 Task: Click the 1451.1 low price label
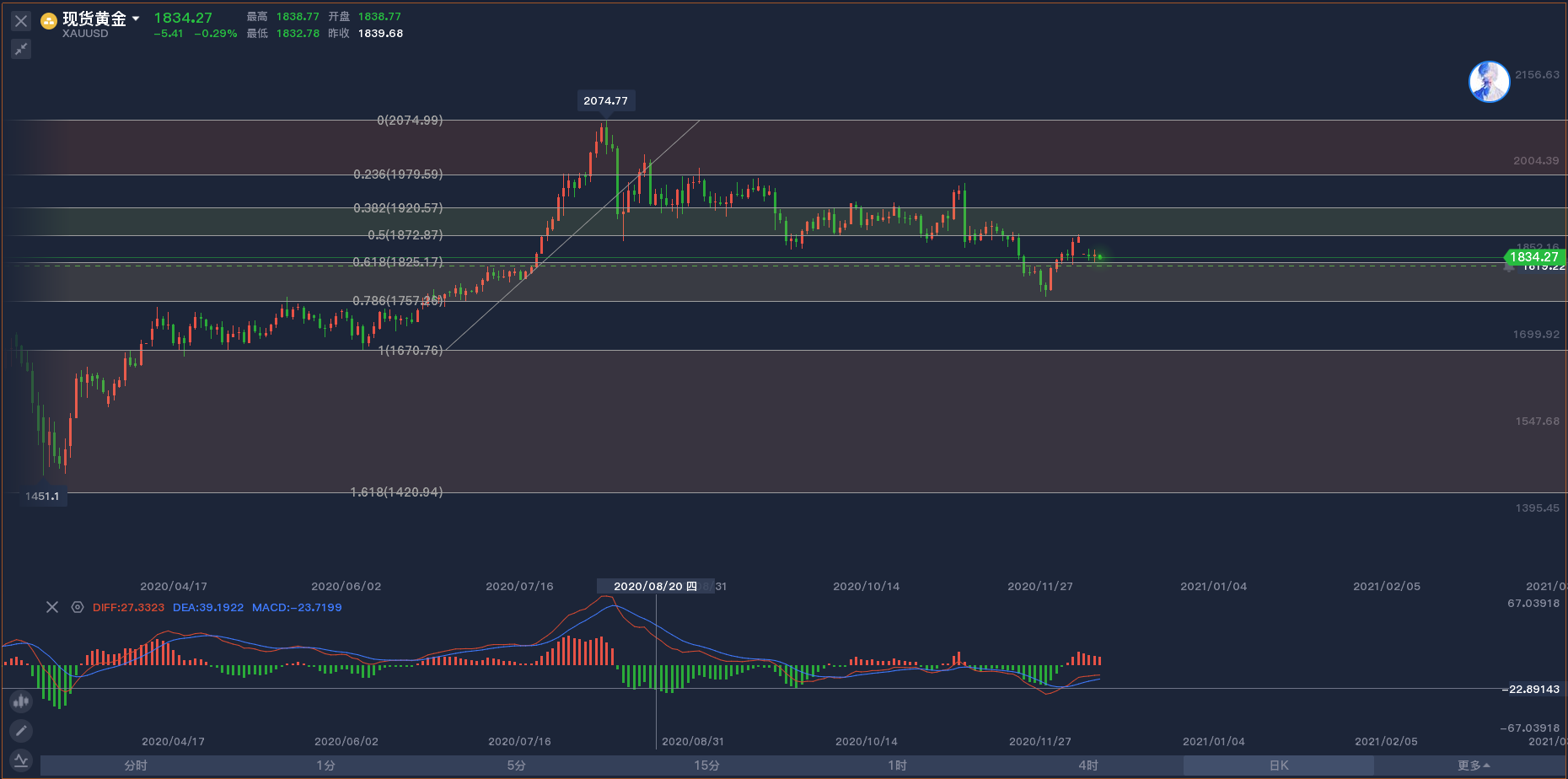point(42,497)
